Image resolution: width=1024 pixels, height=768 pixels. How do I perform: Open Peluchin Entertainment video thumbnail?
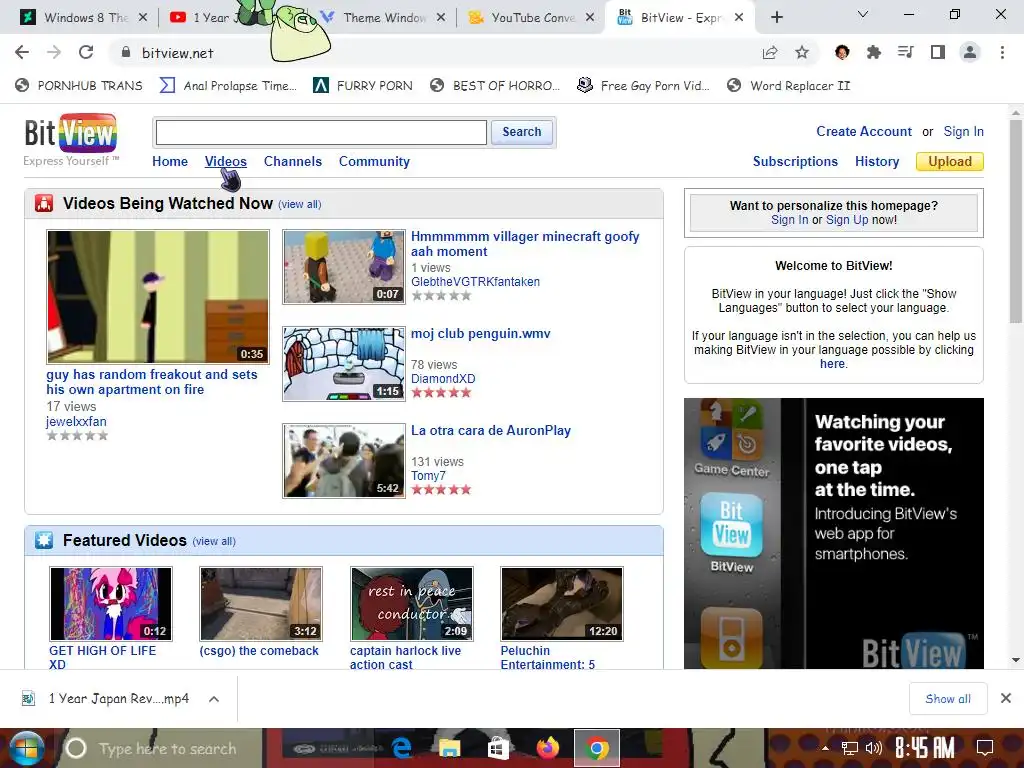click(562, 603)
